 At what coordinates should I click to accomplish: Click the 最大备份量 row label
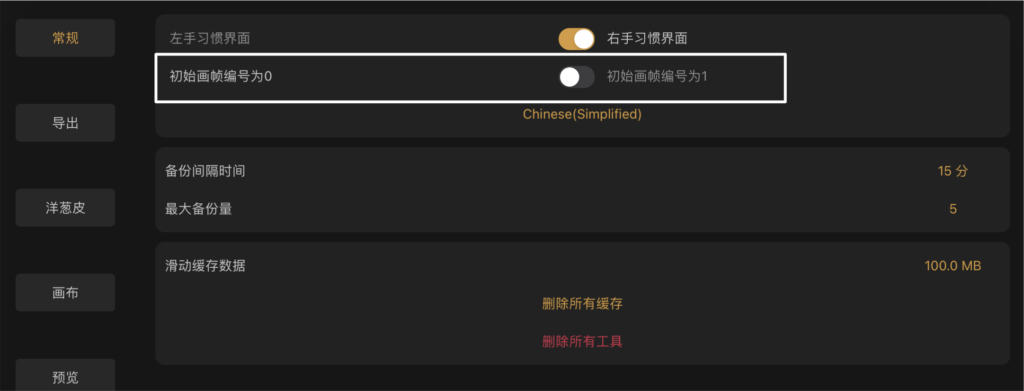pos(199,210)
